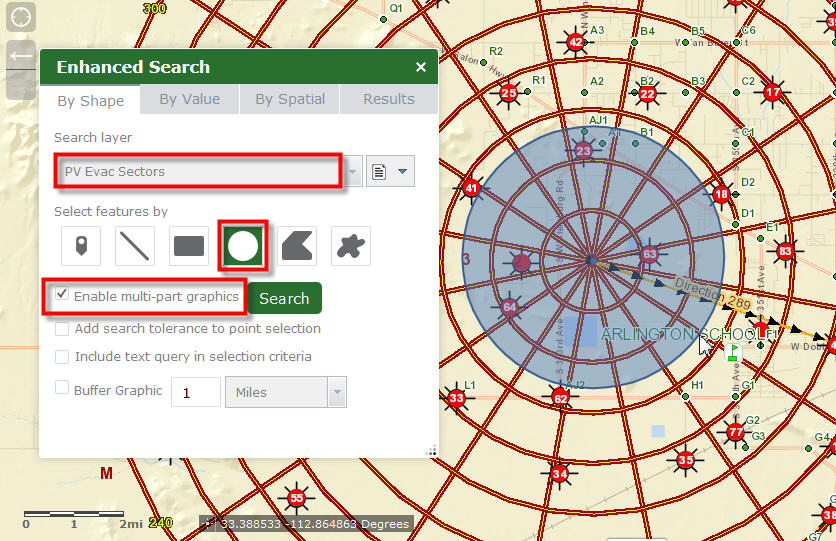Image resolution: width=836 pixels, height=541 pixels.
Task: Click the back arrow map button
Action: click(x=21, y=55)
